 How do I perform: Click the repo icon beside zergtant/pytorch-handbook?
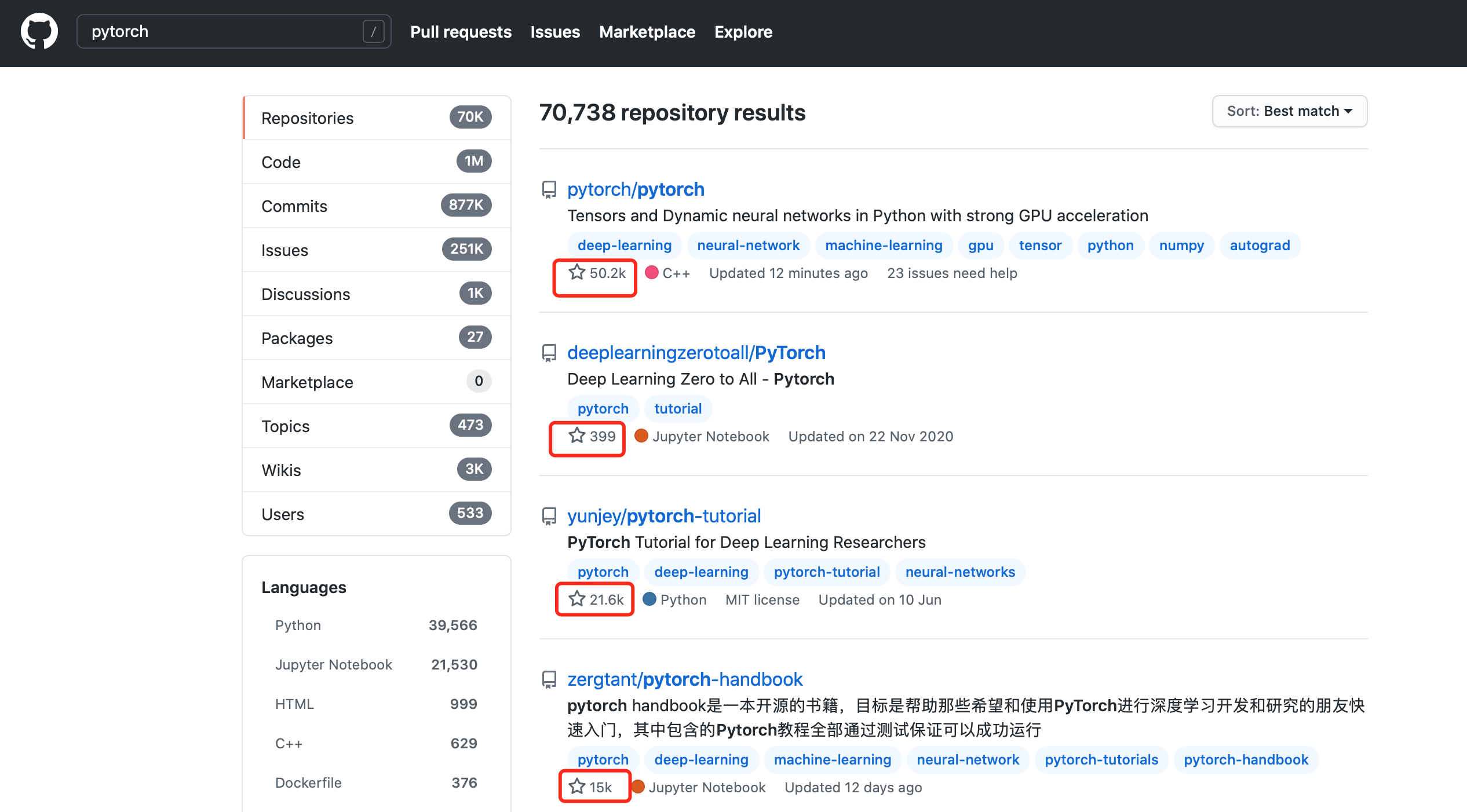[549, 680]
